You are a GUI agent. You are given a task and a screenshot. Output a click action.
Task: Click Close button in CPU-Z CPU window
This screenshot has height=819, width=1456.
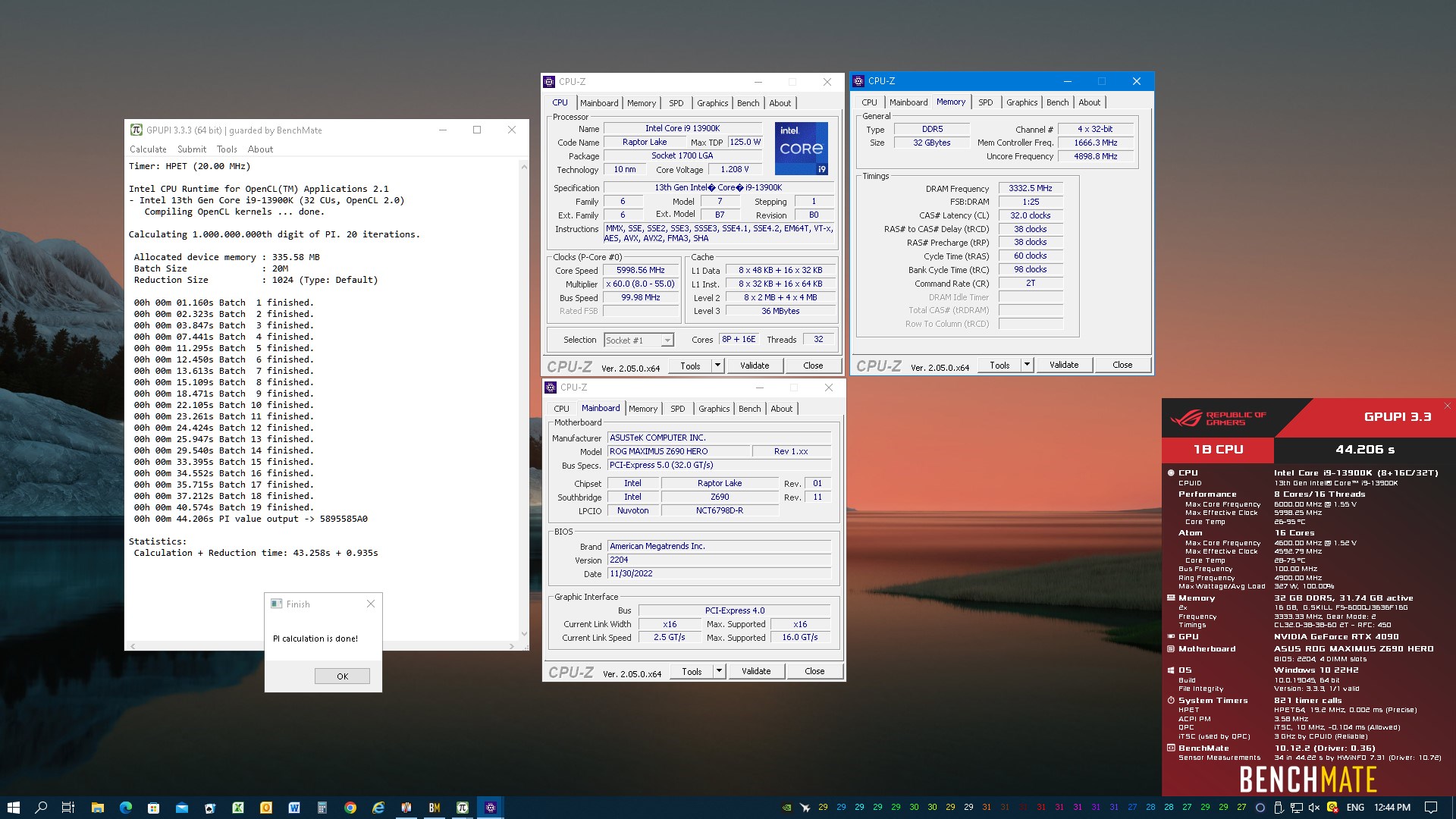pyautogui.click(x=813, y=366)
